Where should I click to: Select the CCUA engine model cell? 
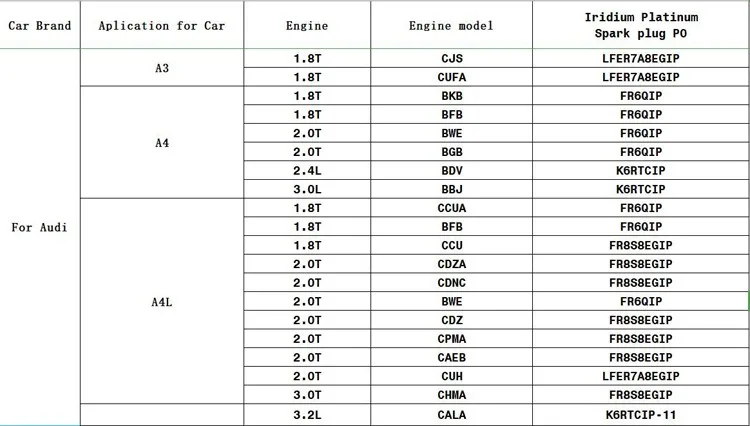point(451,208)
